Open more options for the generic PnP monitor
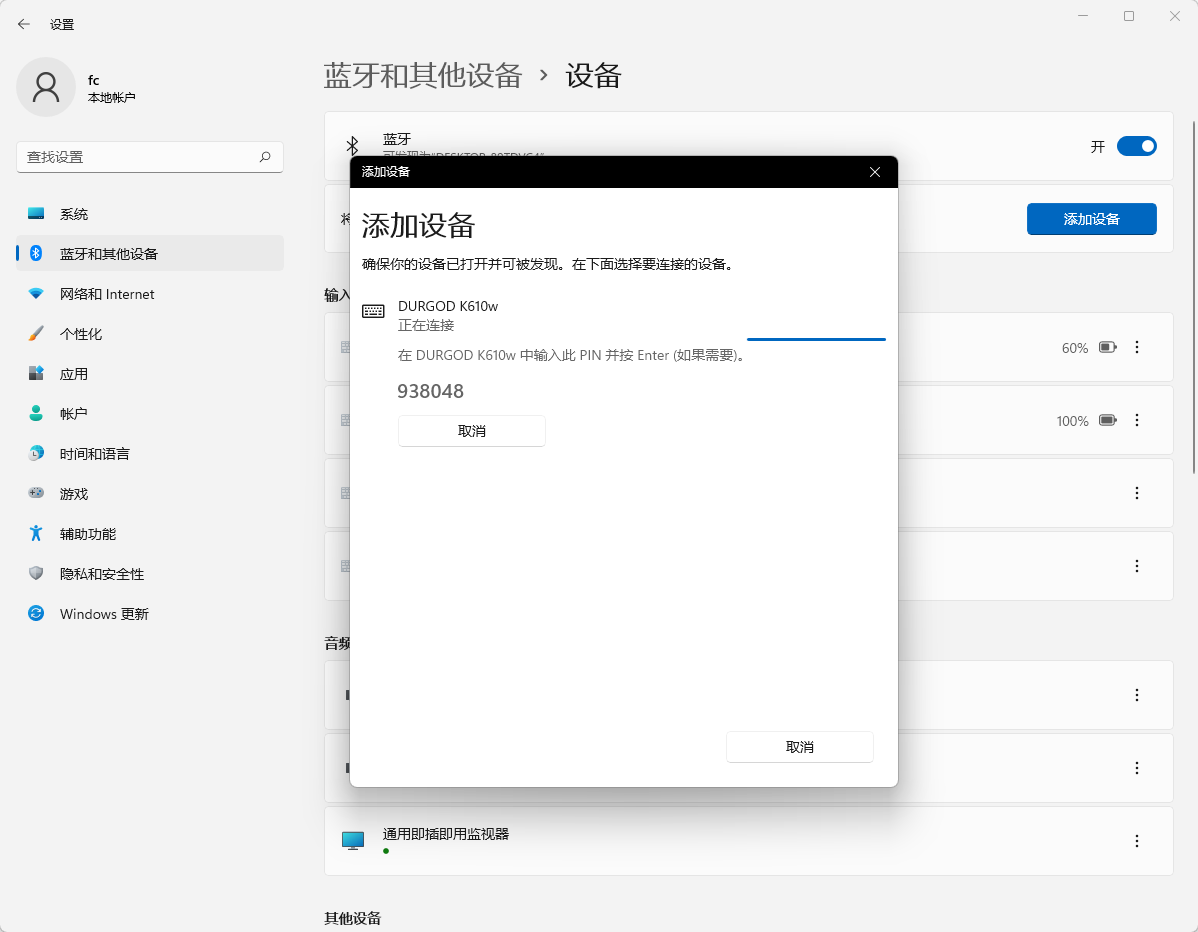Screen dimensions: 1198x932 (x=1137, y=842)
